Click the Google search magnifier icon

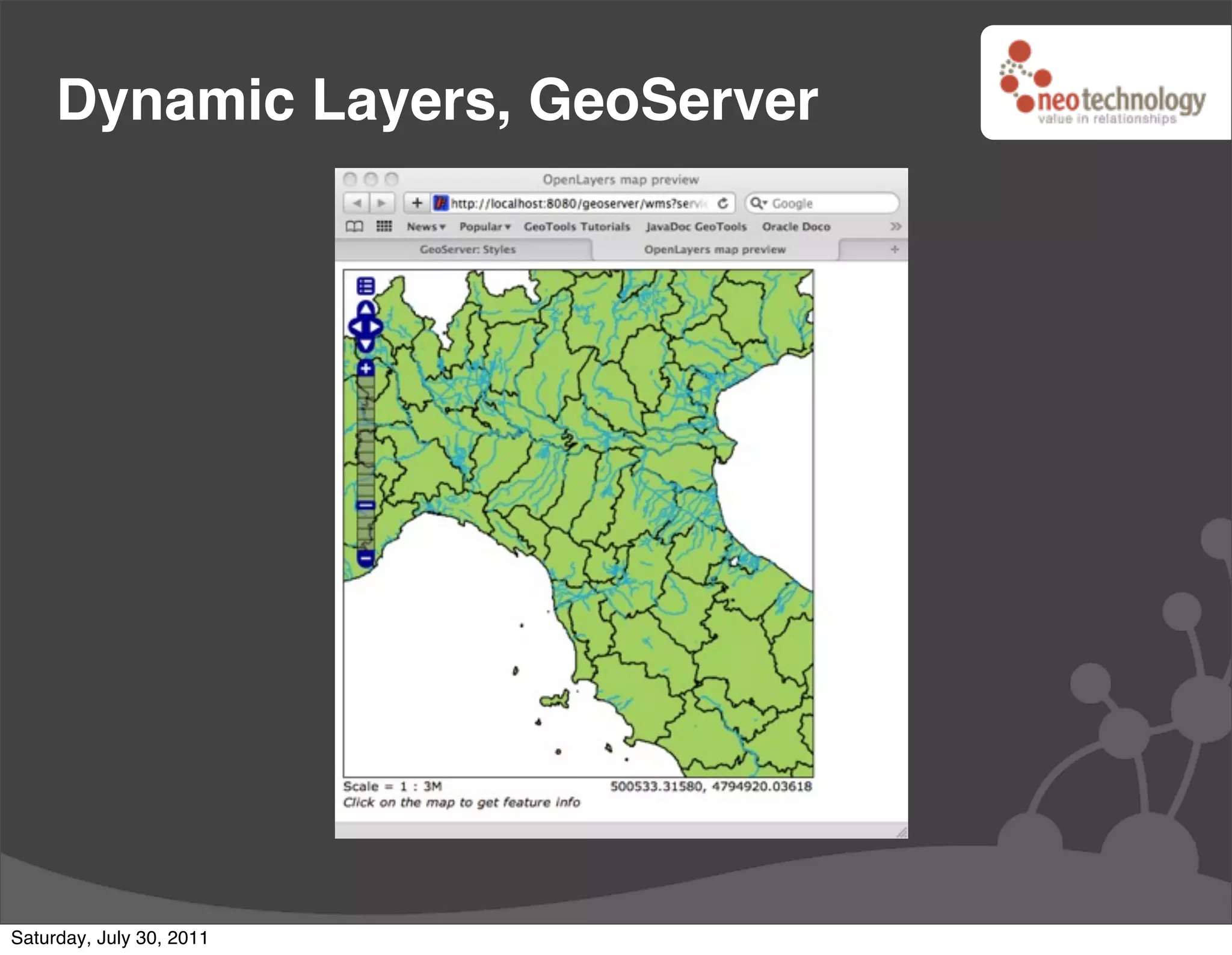pyautogui.click(x=759, y=203)
